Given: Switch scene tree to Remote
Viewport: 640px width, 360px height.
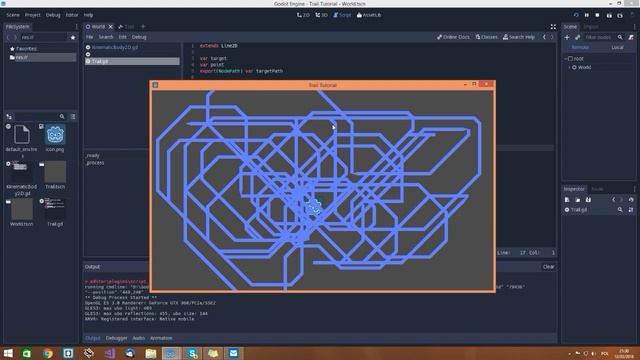Looking at the screenshot, I should coord(580,47).
